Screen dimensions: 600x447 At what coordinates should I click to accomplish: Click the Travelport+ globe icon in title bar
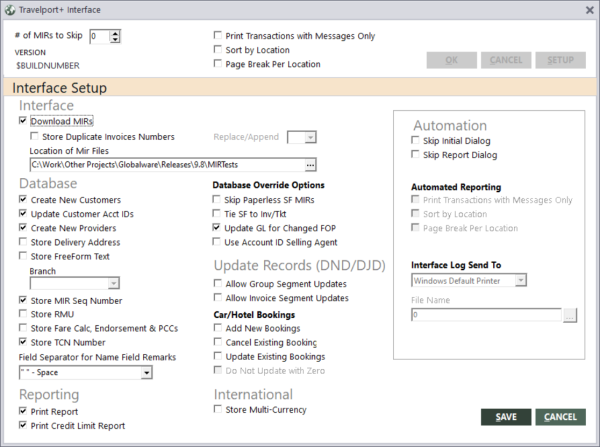tap(10, 10)
